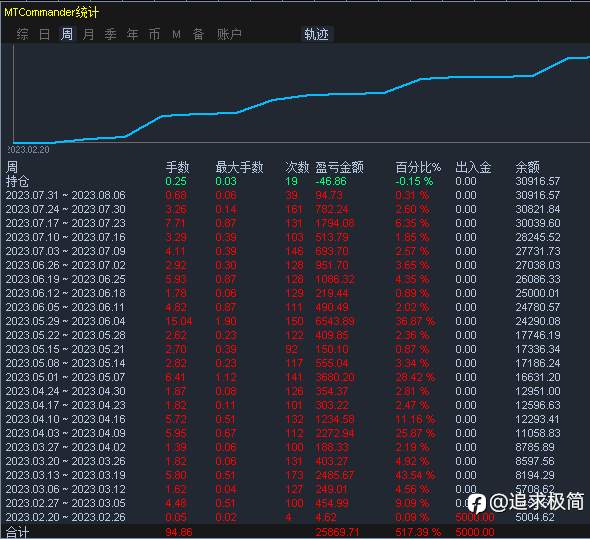Click the profit value 6543.89

point(335,321)
